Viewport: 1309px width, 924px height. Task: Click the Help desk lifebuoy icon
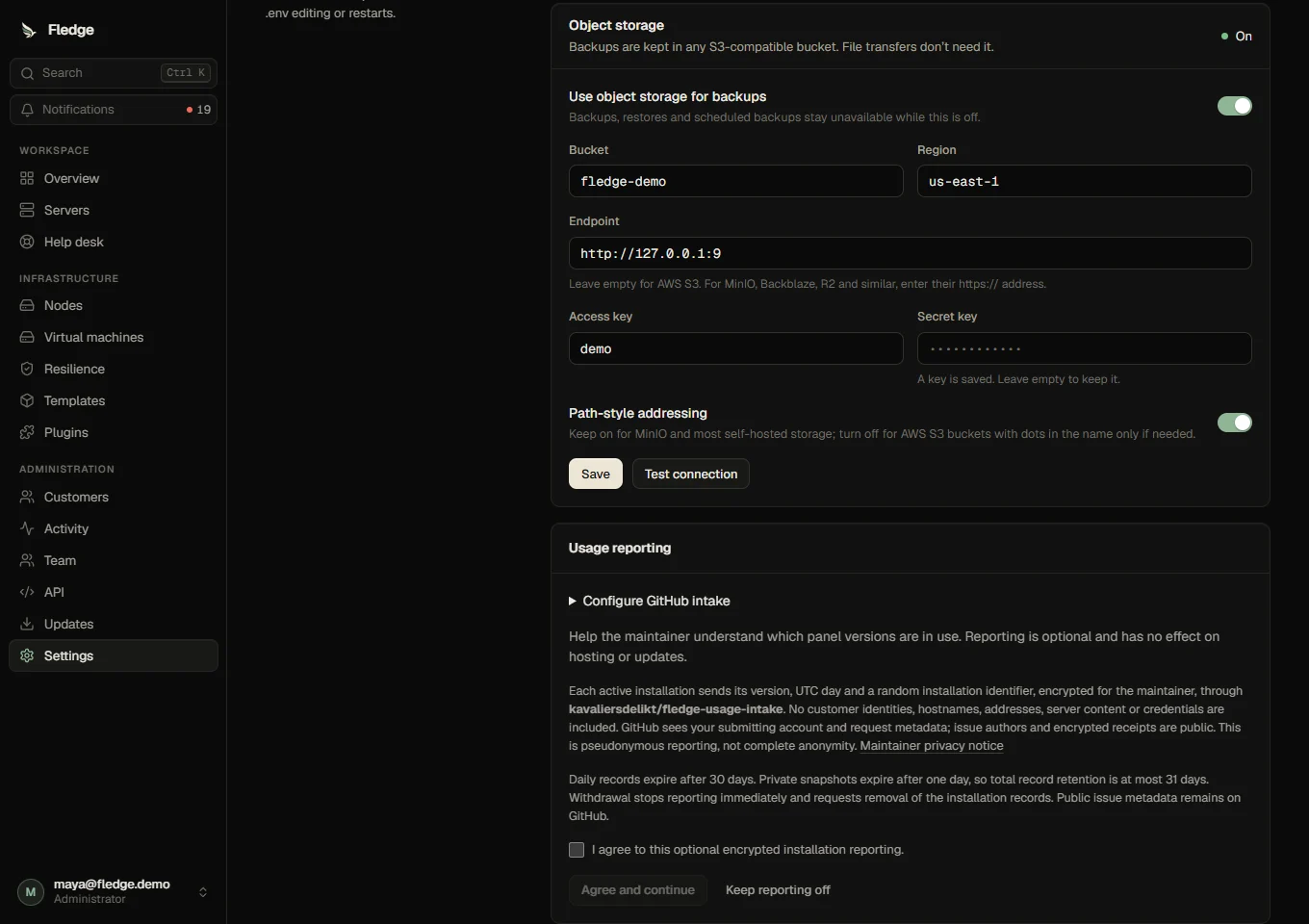[x=27, y=242]
